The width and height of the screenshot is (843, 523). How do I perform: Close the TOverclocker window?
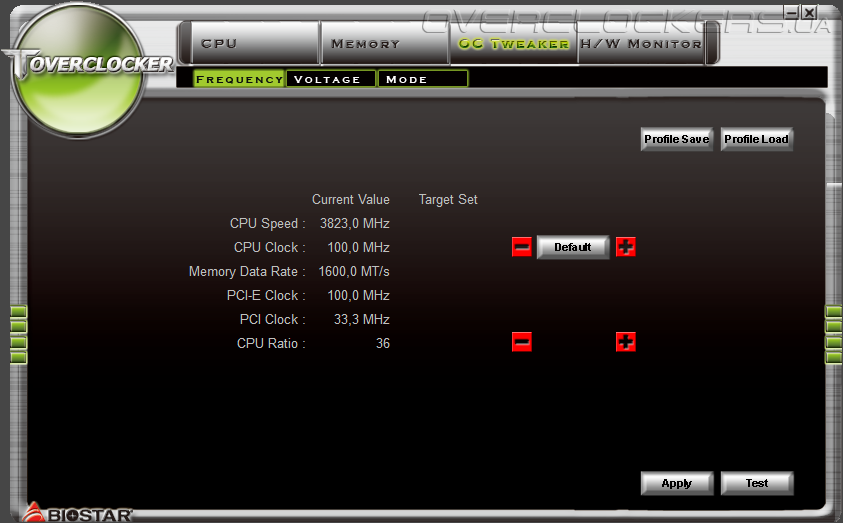(809, 12)
